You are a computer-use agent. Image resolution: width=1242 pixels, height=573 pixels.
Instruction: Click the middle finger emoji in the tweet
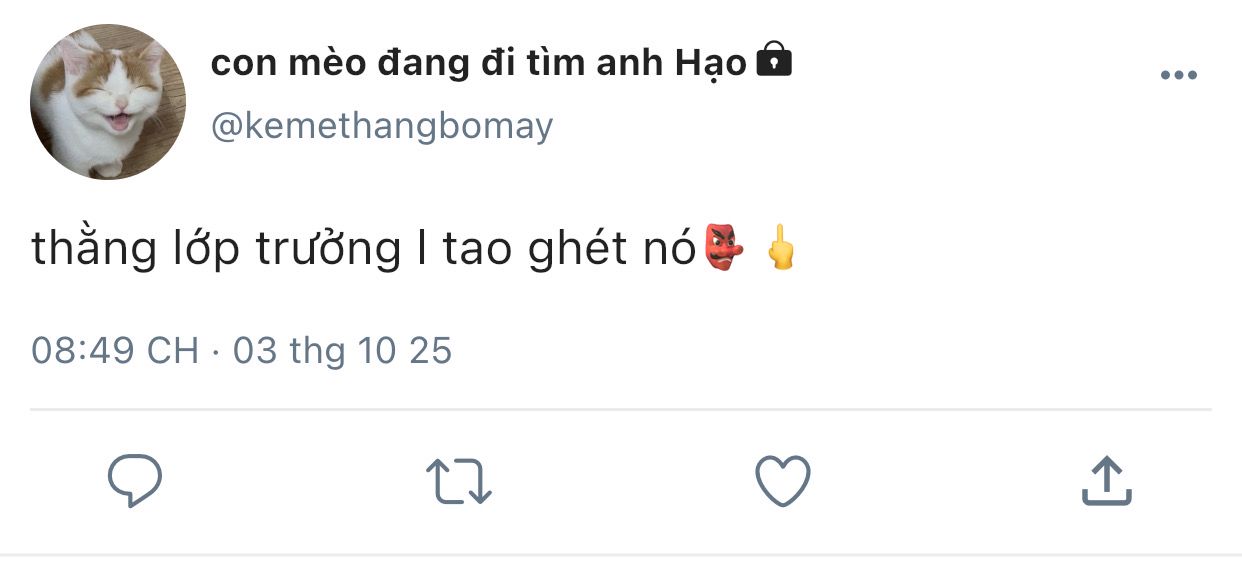(781, 248)
